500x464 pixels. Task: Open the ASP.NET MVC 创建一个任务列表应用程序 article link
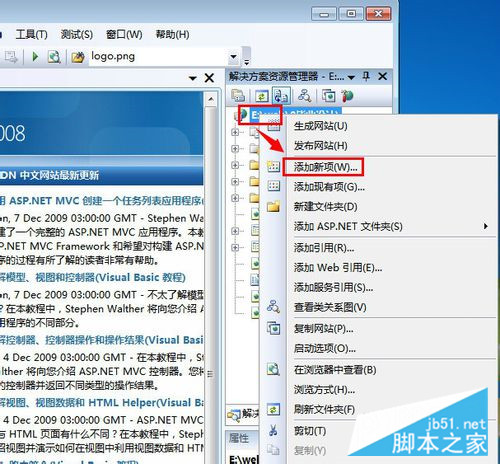102,201
